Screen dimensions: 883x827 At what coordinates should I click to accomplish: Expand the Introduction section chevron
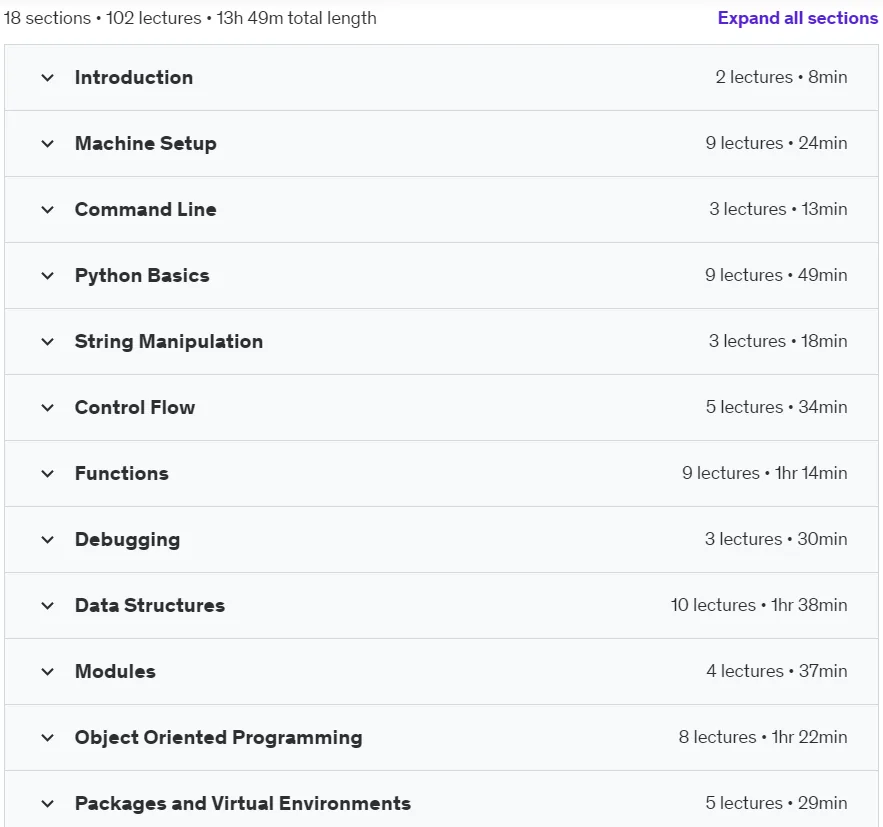(x=48, y=78)
